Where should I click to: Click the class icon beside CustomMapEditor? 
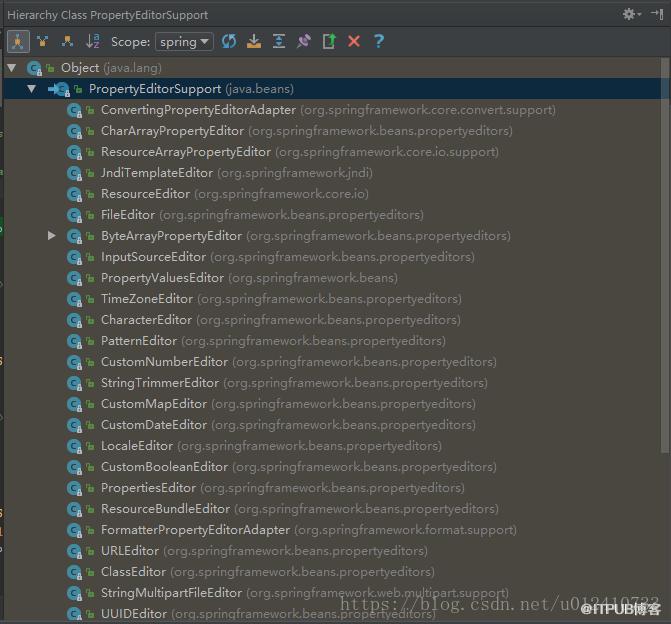tap(74, 404)
